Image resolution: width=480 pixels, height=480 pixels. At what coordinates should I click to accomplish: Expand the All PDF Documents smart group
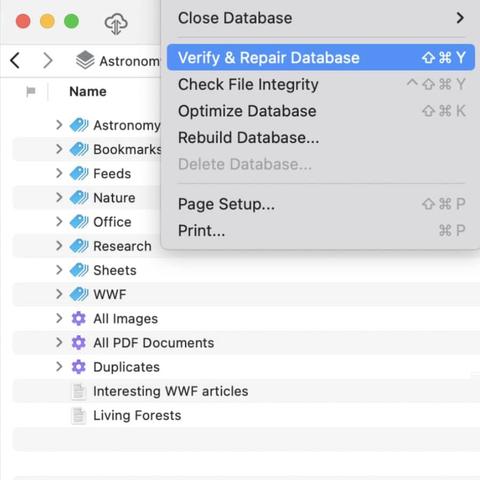[x=59, y=343]
